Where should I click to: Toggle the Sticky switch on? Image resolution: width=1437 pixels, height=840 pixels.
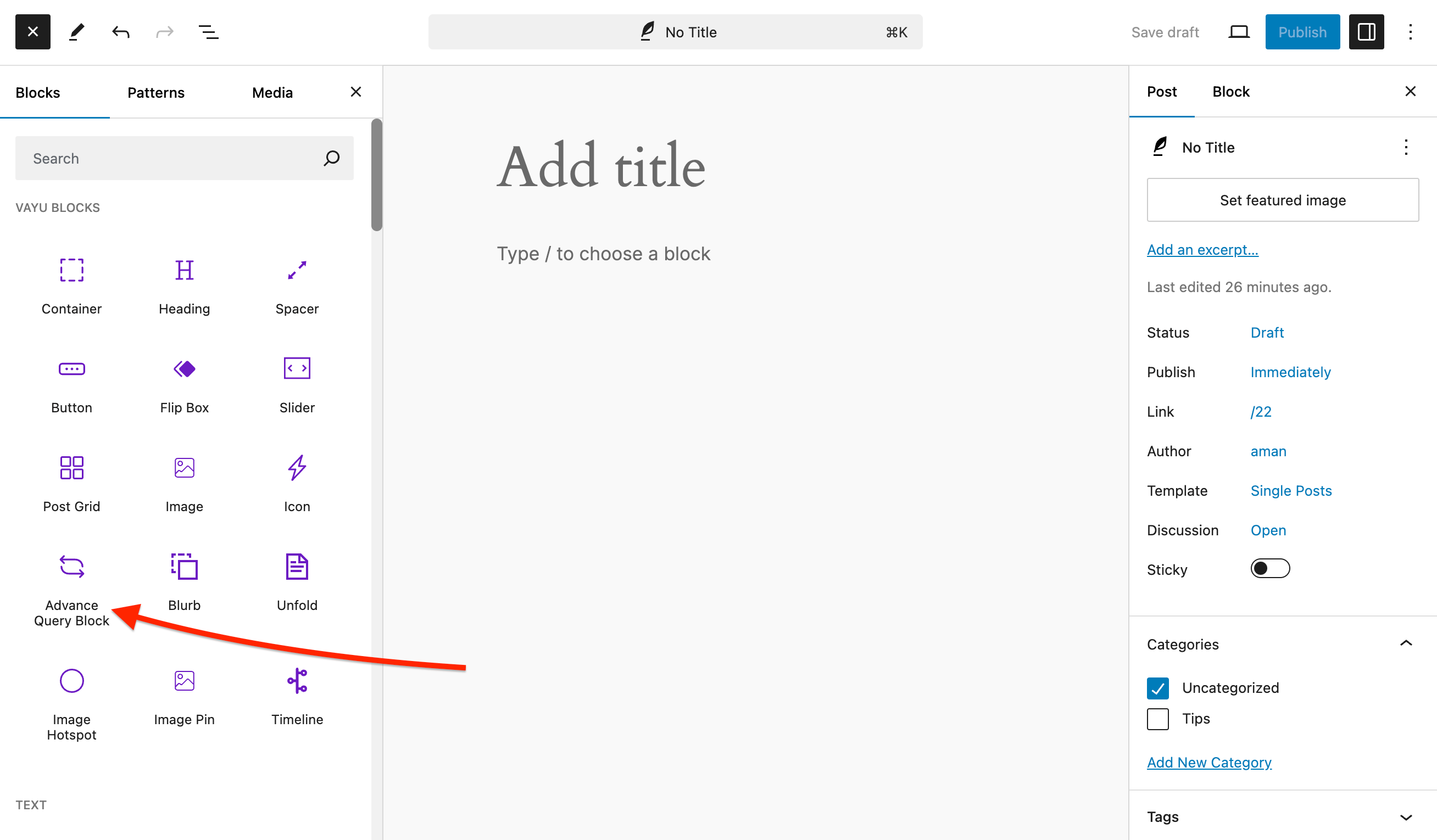pos(1270,569)
